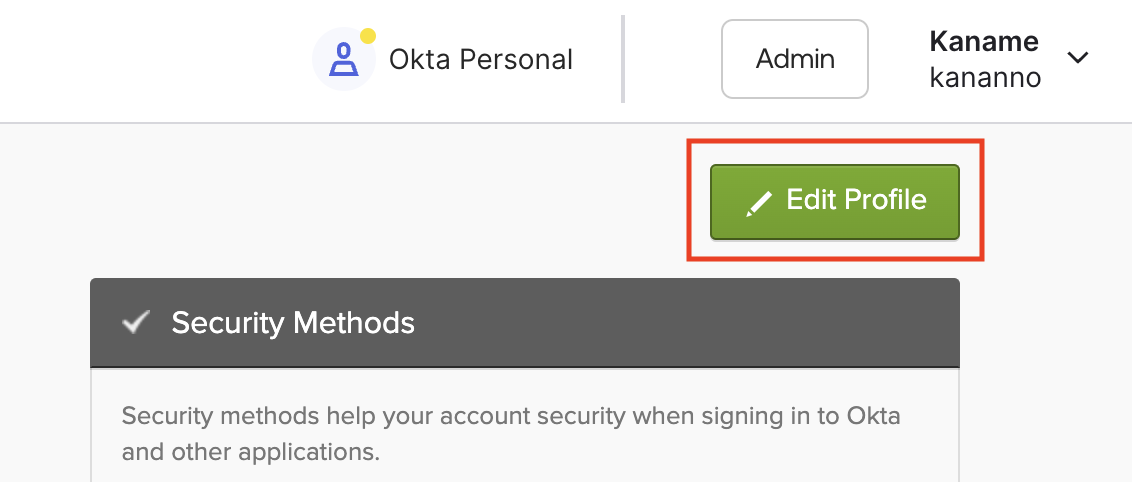Click the Edit Profile label text
This screenshot has width=1132, height=482.
click(856, 199)
